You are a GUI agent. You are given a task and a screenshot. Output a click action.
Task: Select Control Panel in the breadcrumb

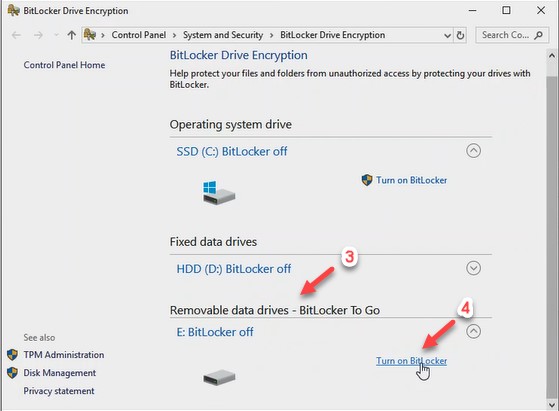(139, 35)
